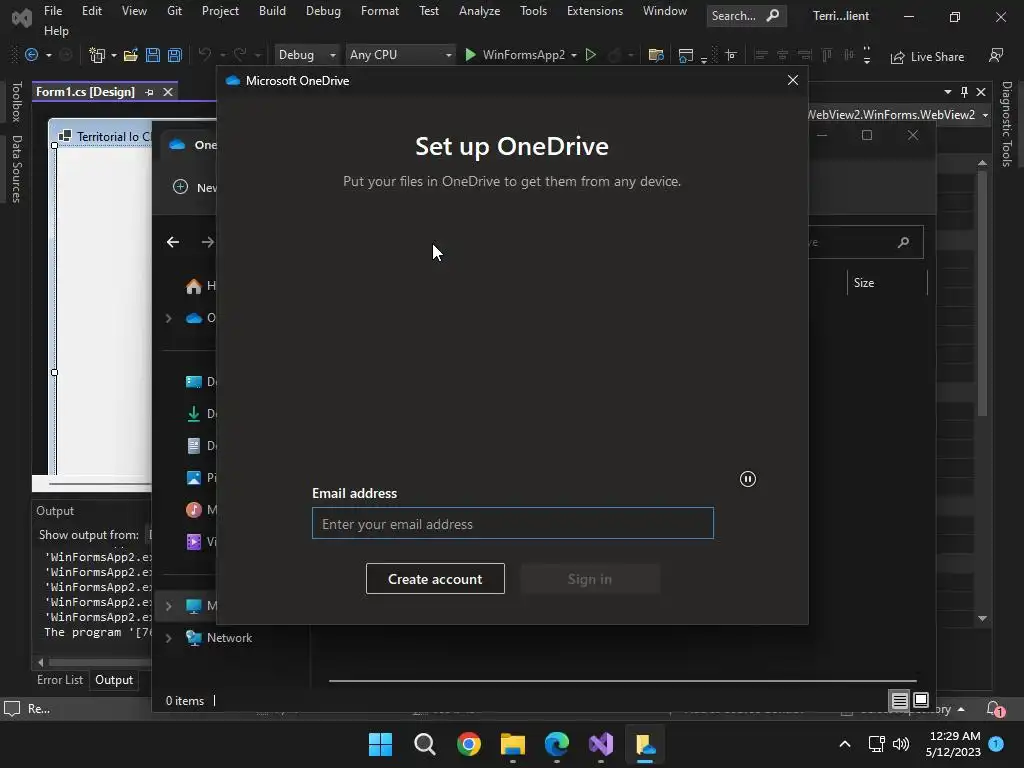Click the Properties panel vertical scrollbar
Screen dimensions: 1024x768
tap(982, 293)
